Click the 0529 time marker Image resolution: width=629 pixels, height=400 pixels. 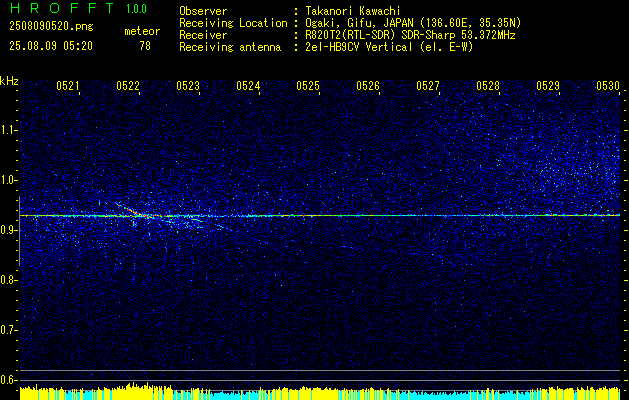548,85
